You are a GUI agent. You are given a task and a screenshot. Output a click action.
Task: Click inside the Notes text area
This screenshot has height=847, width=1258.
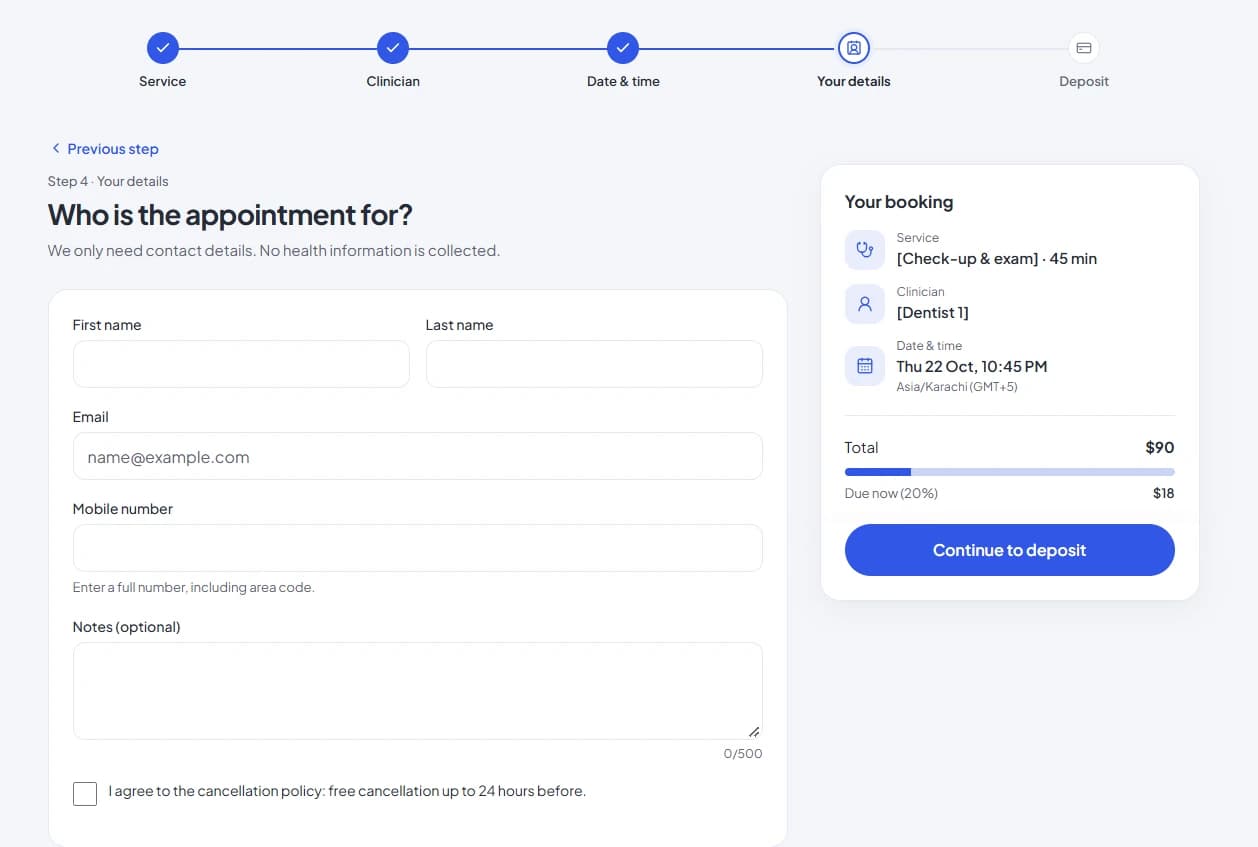(x=418, y=691)
